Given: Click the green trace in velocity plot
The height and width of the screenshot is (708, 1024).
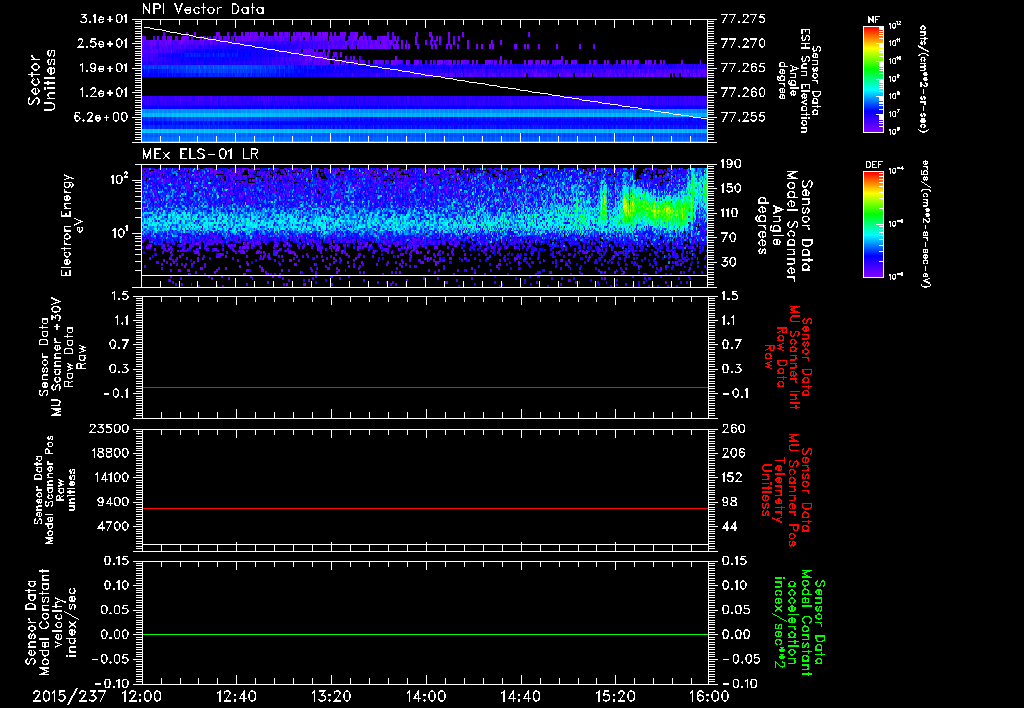Looking at the screenshot, I should [425, 634].
